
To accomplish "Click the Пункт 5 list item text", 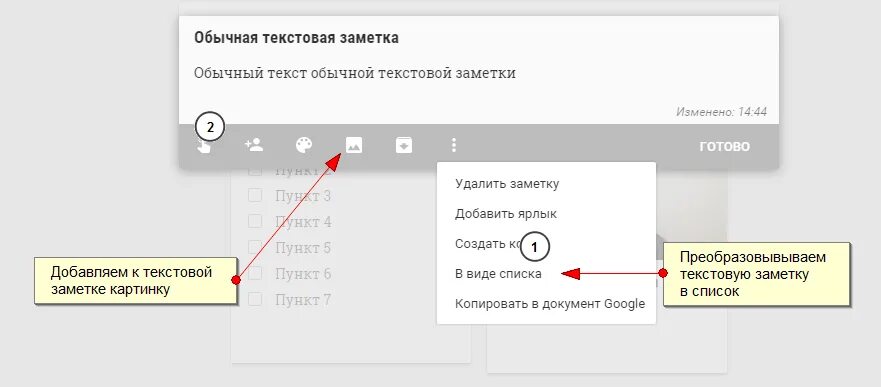I will [x=303, y=248].
